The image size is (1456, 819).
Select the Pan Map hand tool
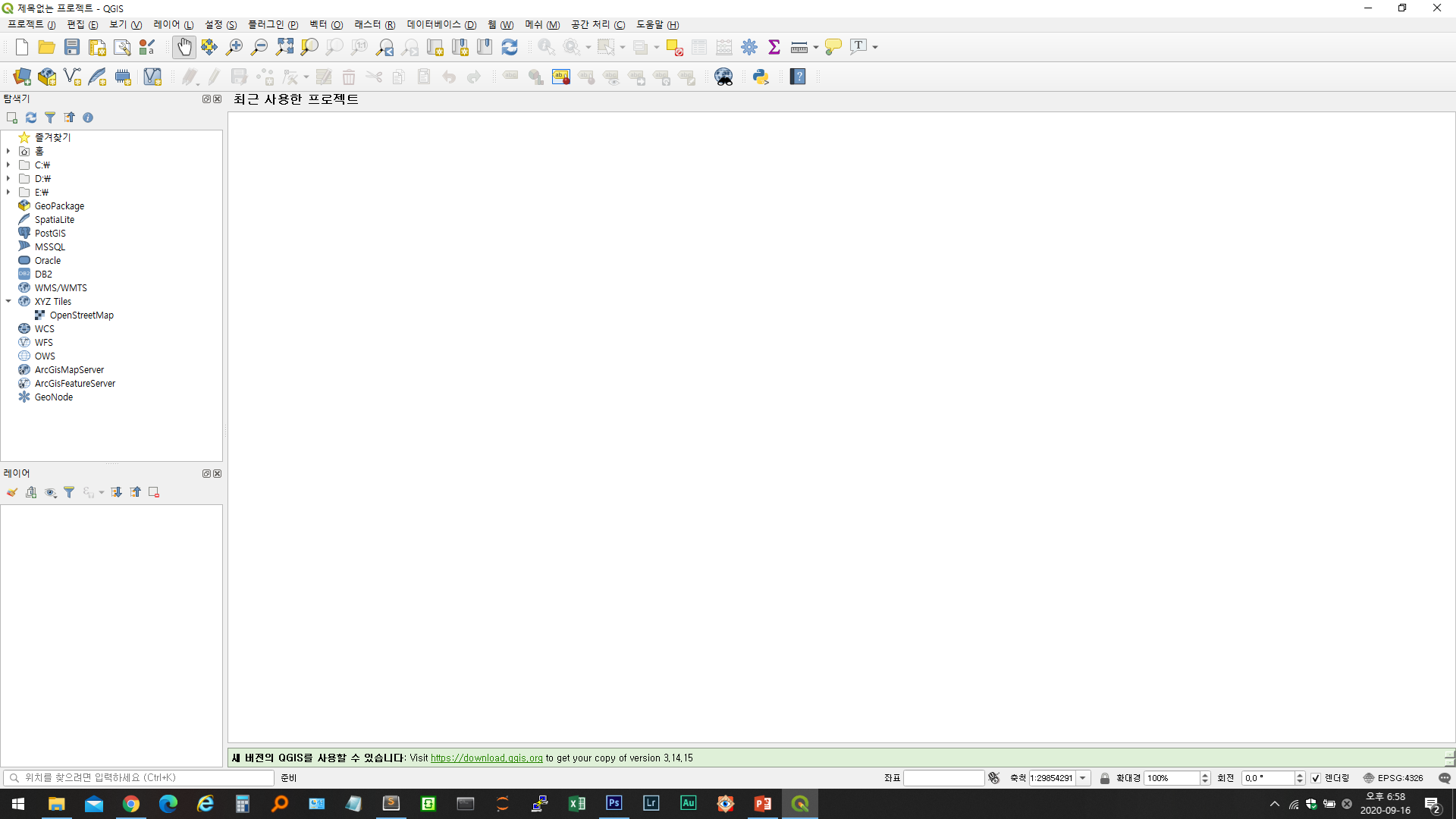(x=184, y=47)
